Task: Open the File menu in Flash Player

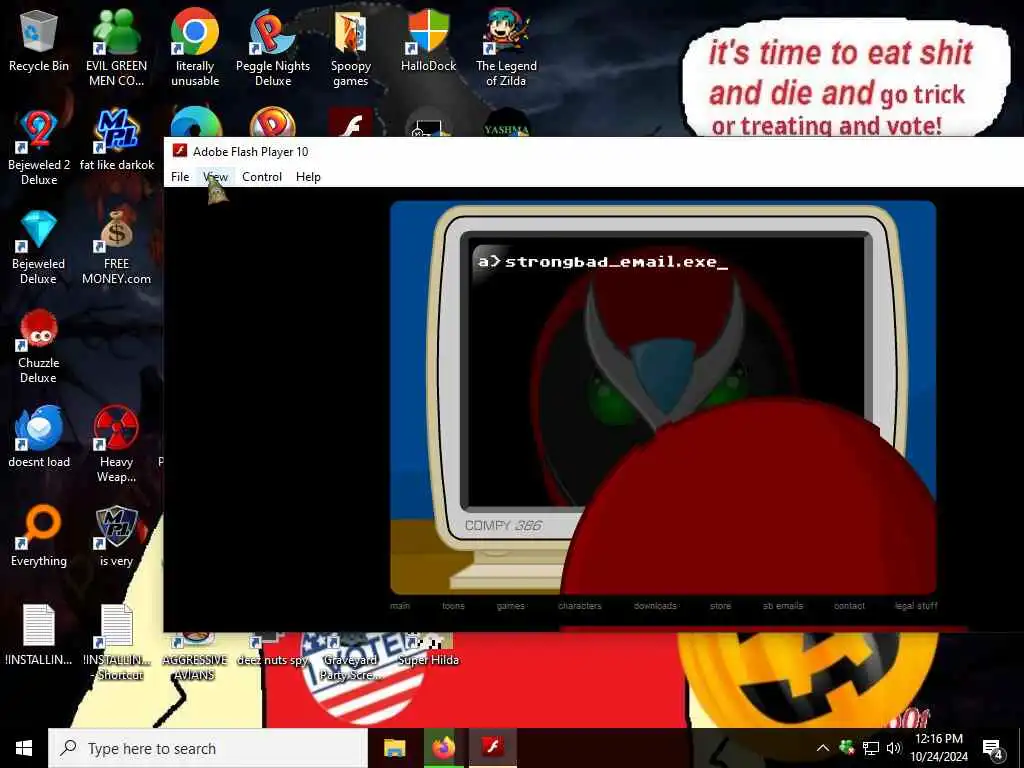Action: tap(180, 177)
